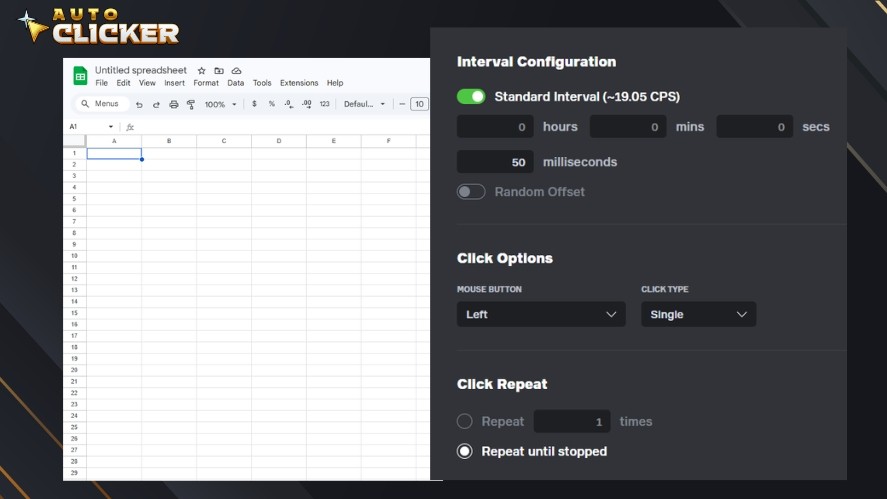
Task: Click cell A1 in the spreadsheet
Action: pyautogui.click(x=114, y=153)
